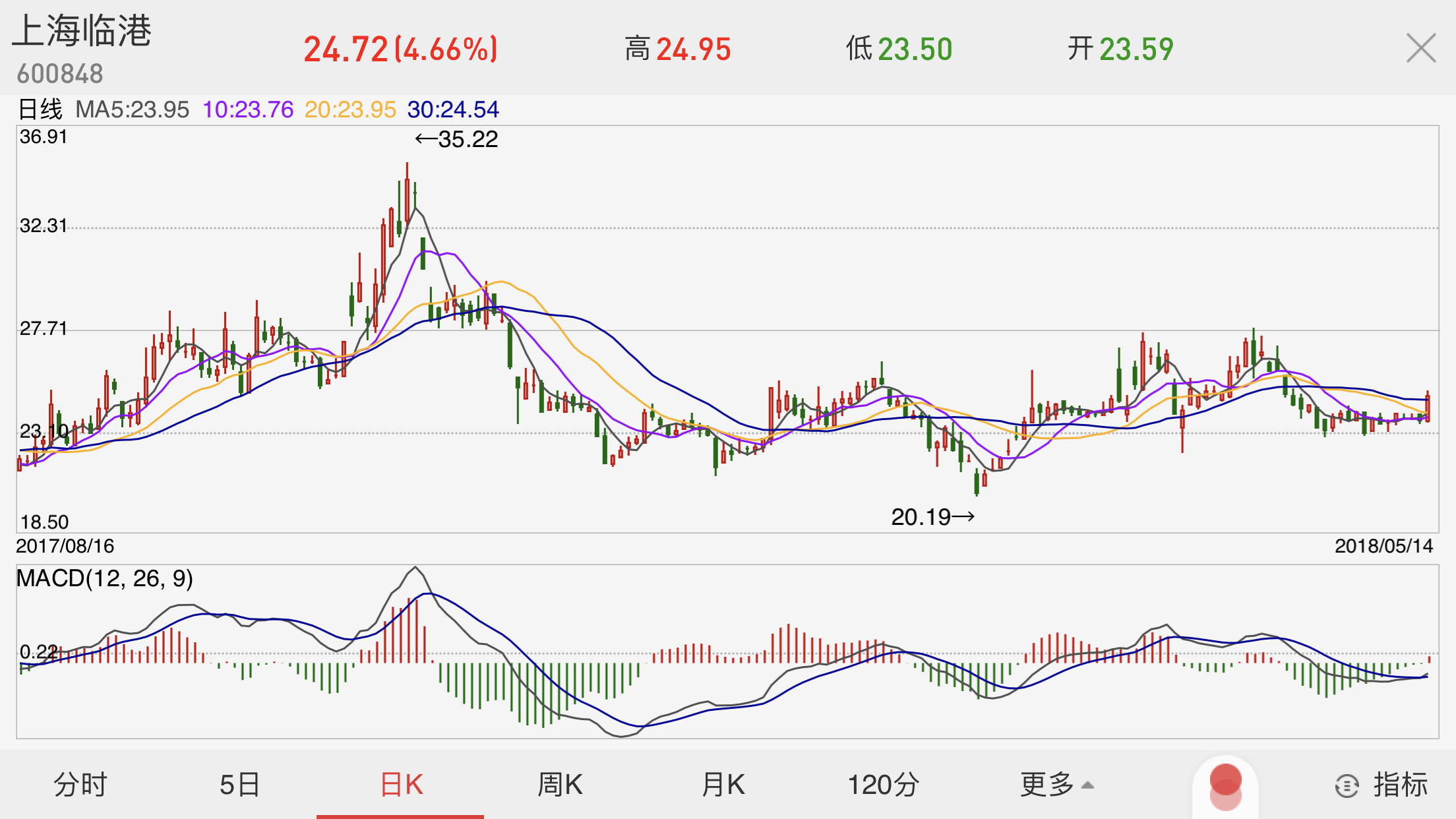Viewport: 1456px width, 819px height.
Task: Open the 月K monthly chart tab
Action: click(723, 785)
